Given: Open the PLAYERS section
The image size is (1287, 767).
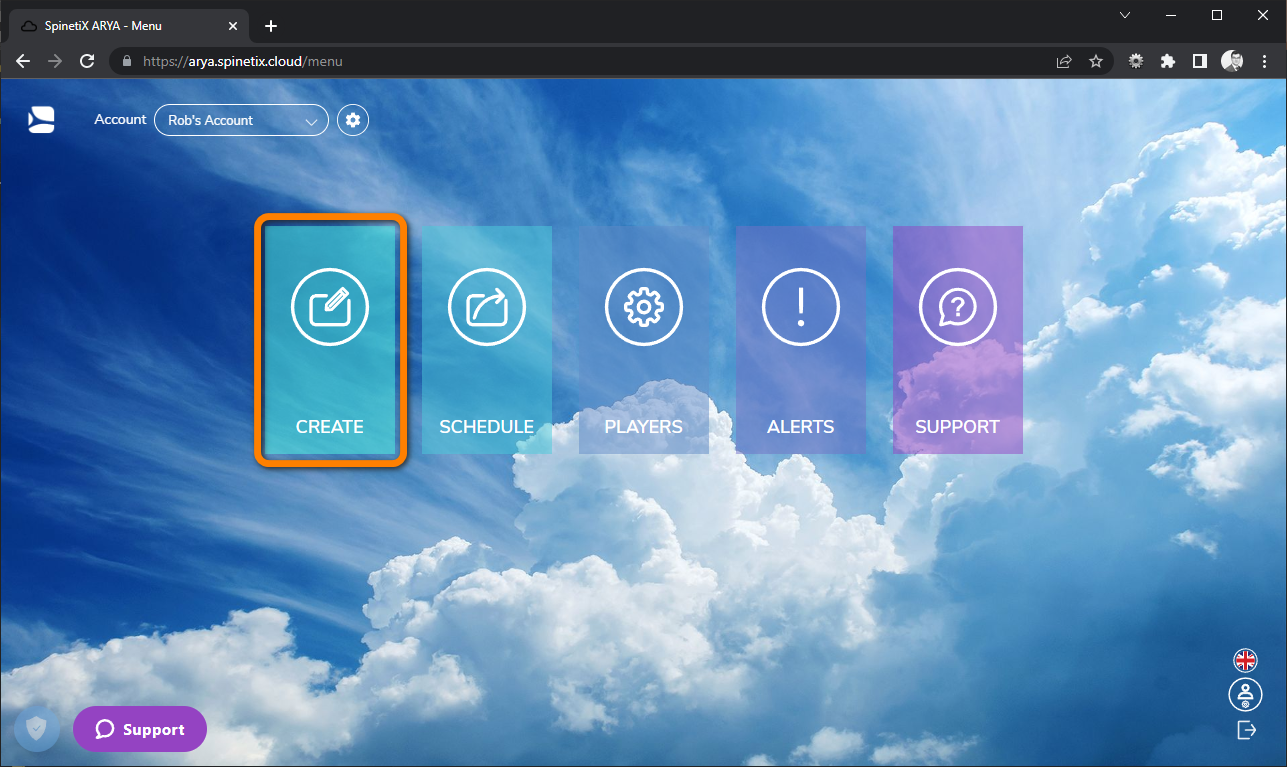Looking at the screenshot, I should coord(643,340).
